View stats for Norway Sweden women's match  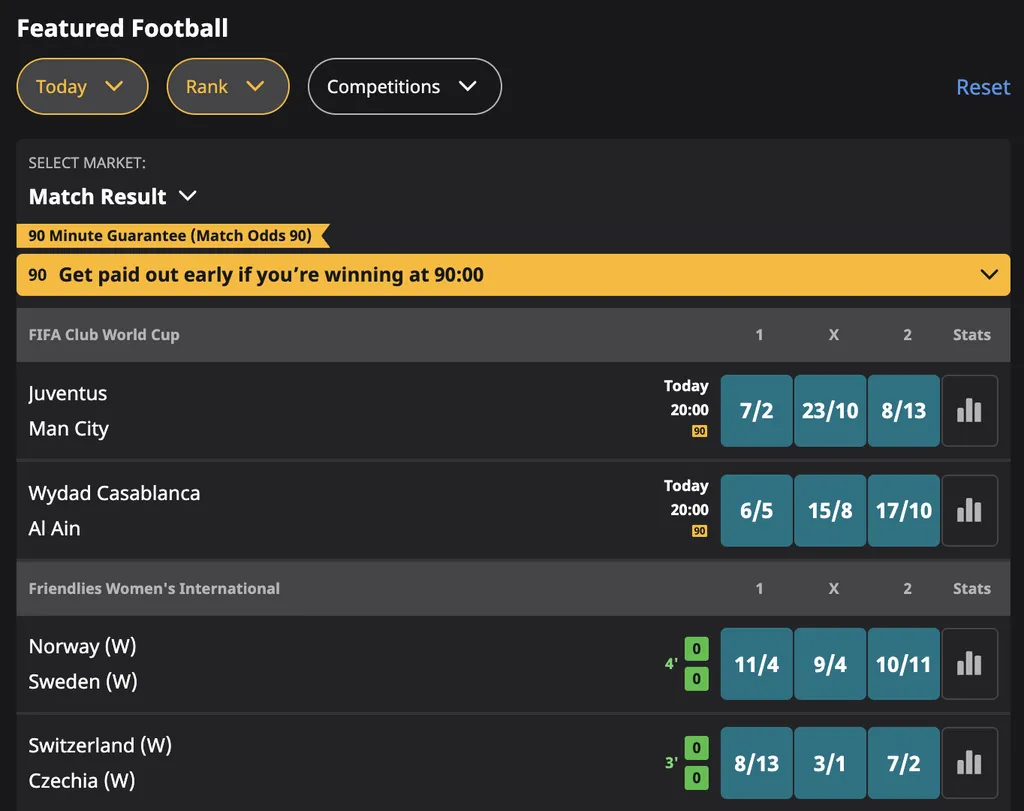point(969,663)
